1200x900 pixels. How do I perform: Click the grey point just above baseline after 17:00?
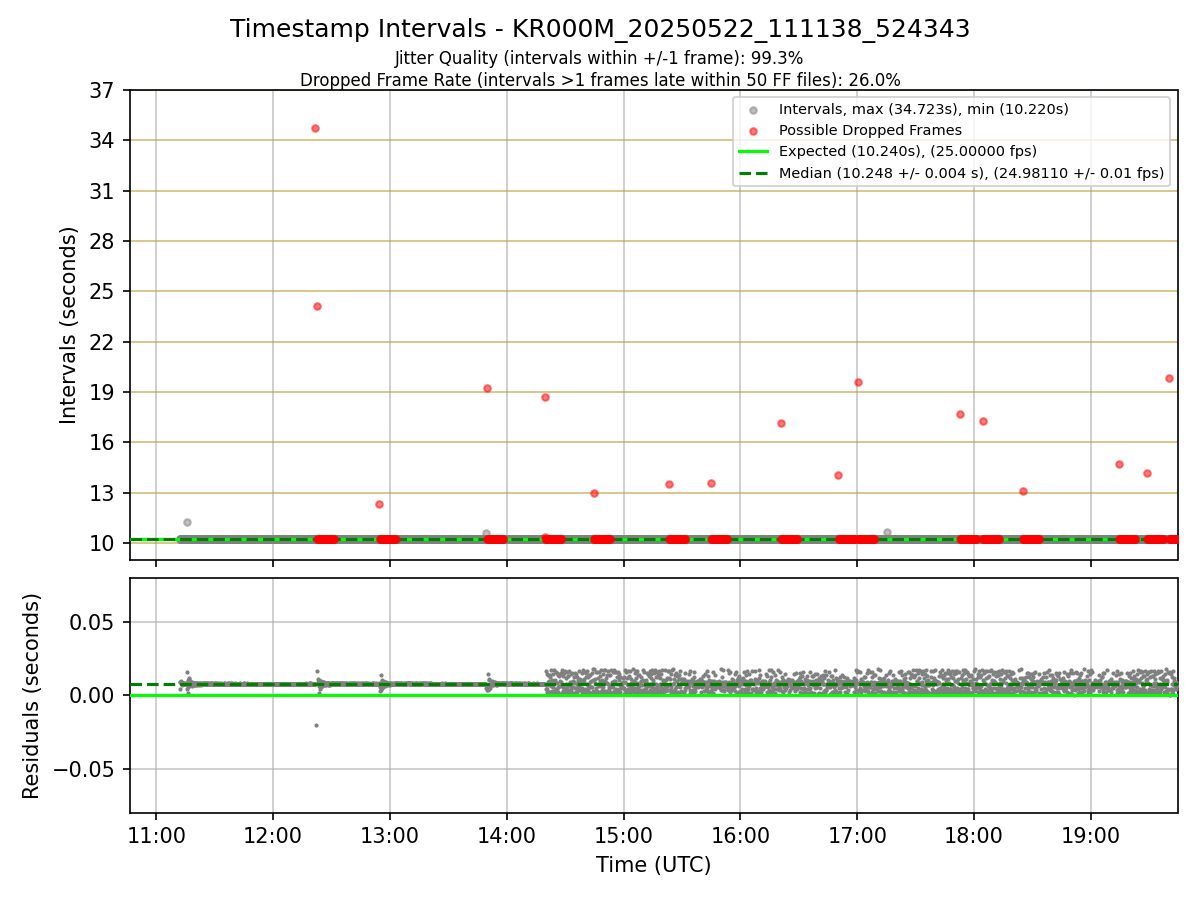click(x=887, y=532)
